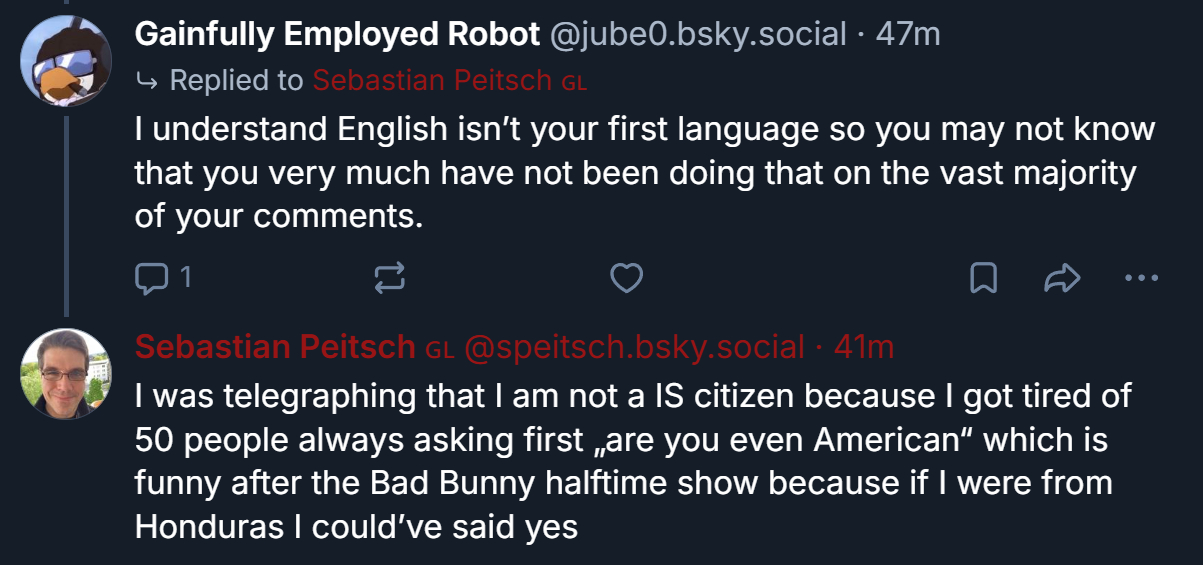Click the 47m post timestamp
Image resolution: width=1203 pixels, height=565 pixels.
coord(908,34)
